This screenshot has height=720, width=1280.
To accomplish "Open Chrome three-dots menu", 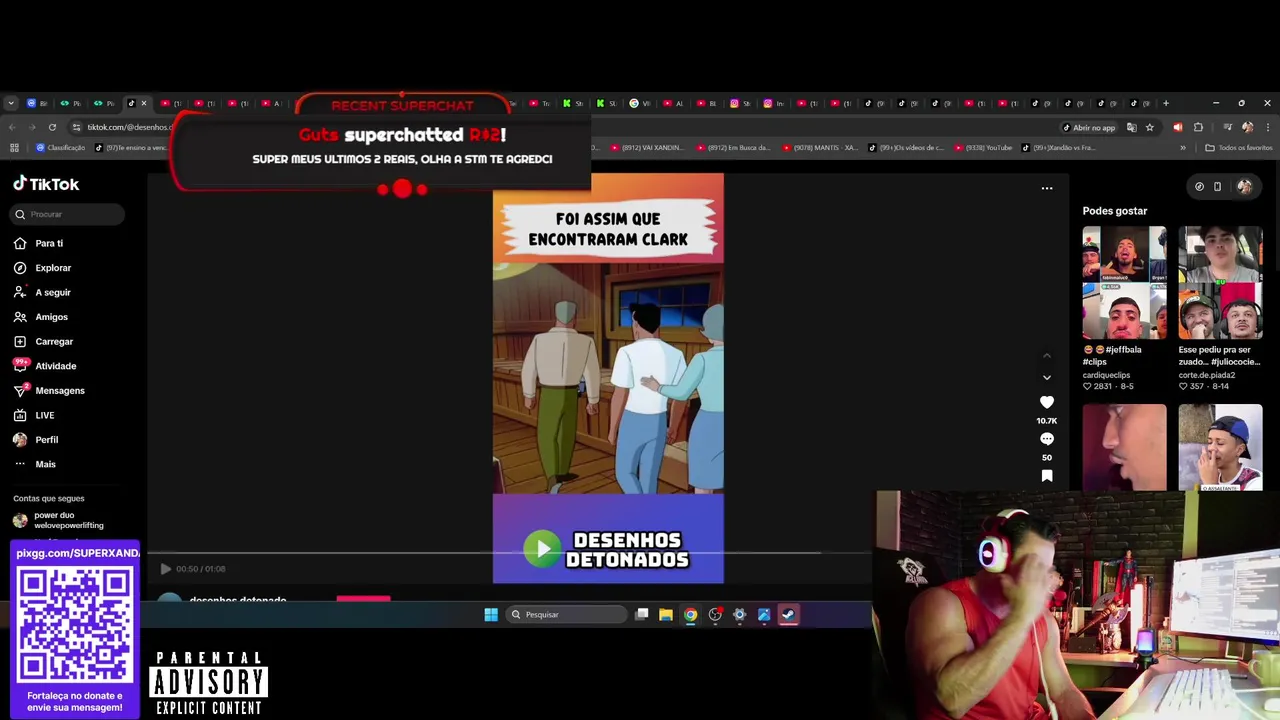I will [x=1267, y=127].
